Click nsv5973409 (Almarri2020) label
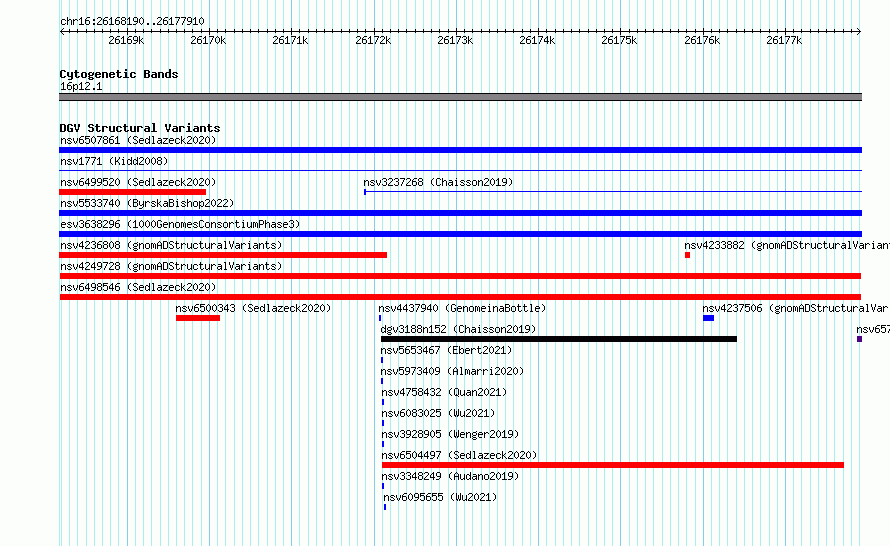Viewport: 890px width, 546px height. click(452, 371)
